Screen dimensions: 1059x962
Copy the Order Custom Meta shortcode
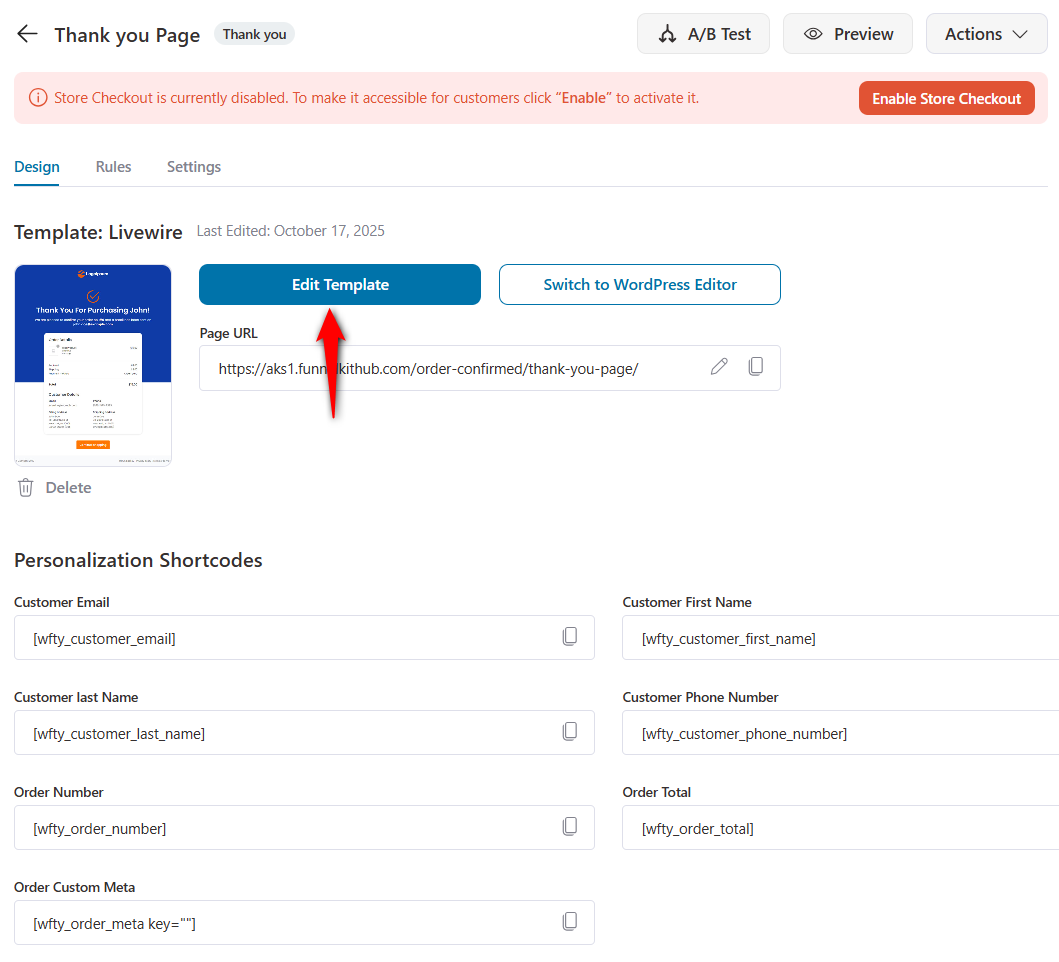tap(569, 922)
